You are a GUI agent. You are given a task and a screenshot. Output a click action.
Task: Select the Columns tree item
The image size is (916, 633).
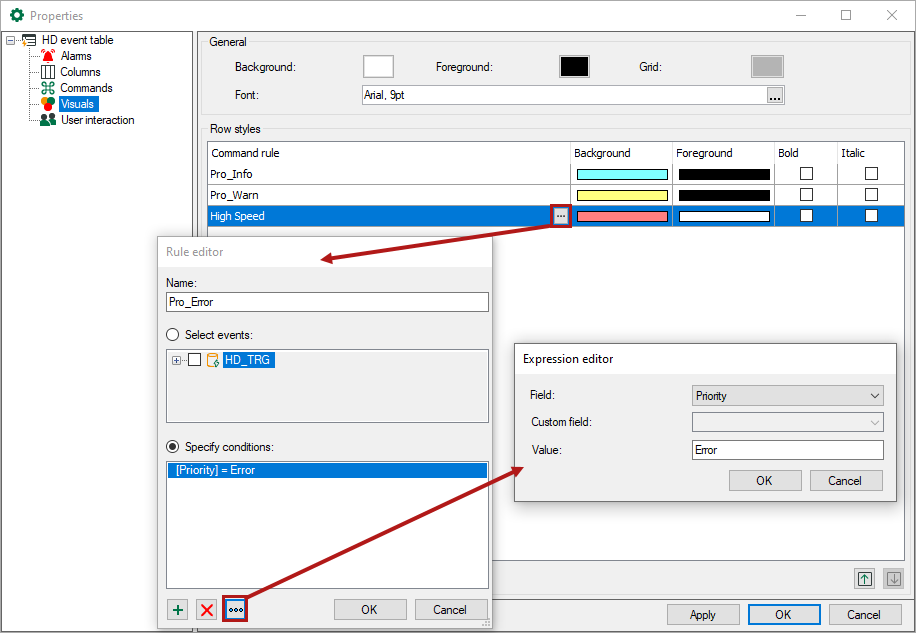[x=80, y=72]
